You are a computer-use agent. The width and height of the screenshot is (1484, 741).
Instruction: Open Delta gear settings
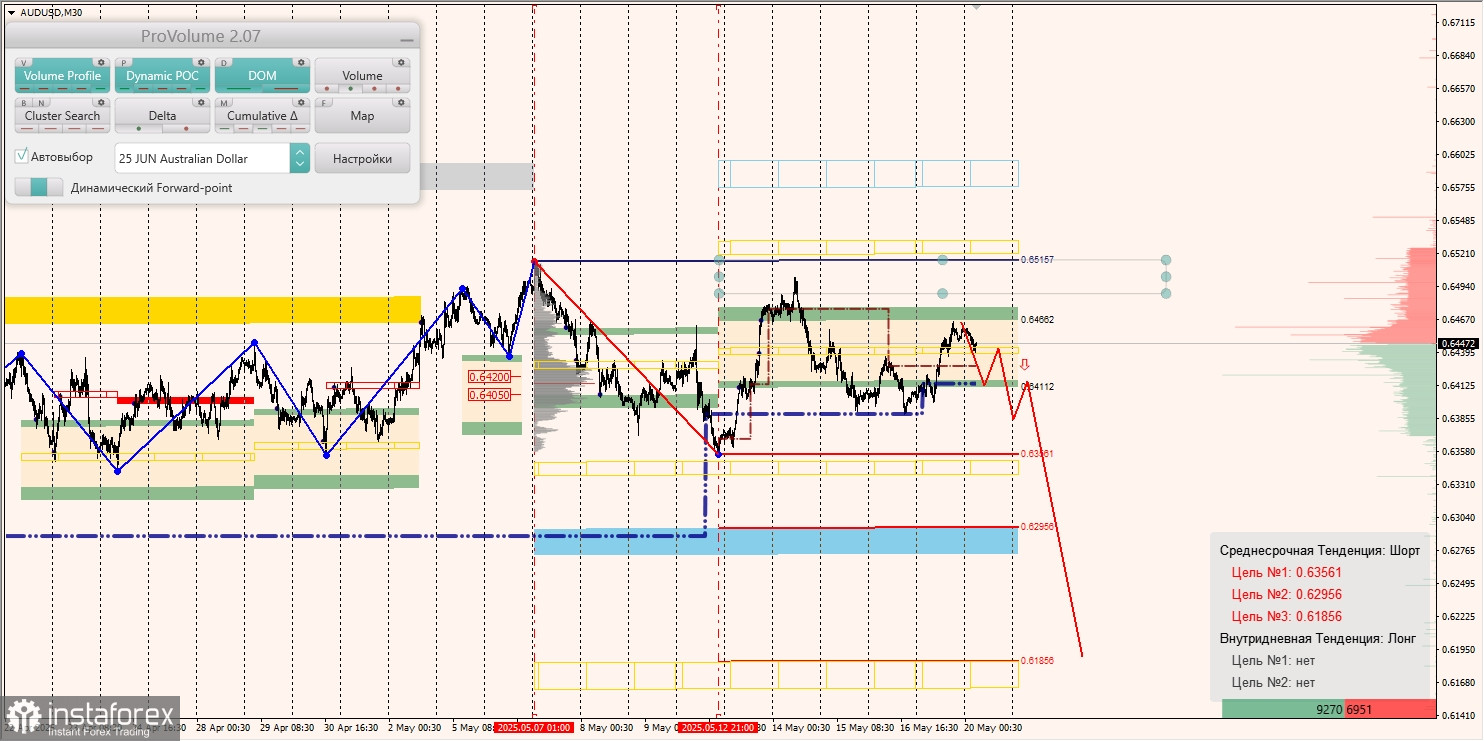201,102
